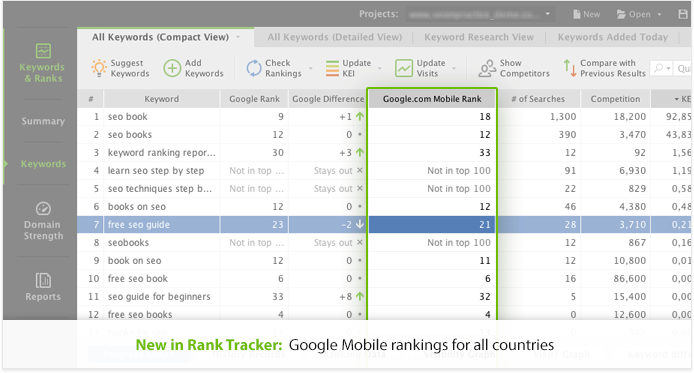This screenshot has height=373, width=694.
Task: Click the Check Rankings refresh icon
Action: click(x=254, y=68)
